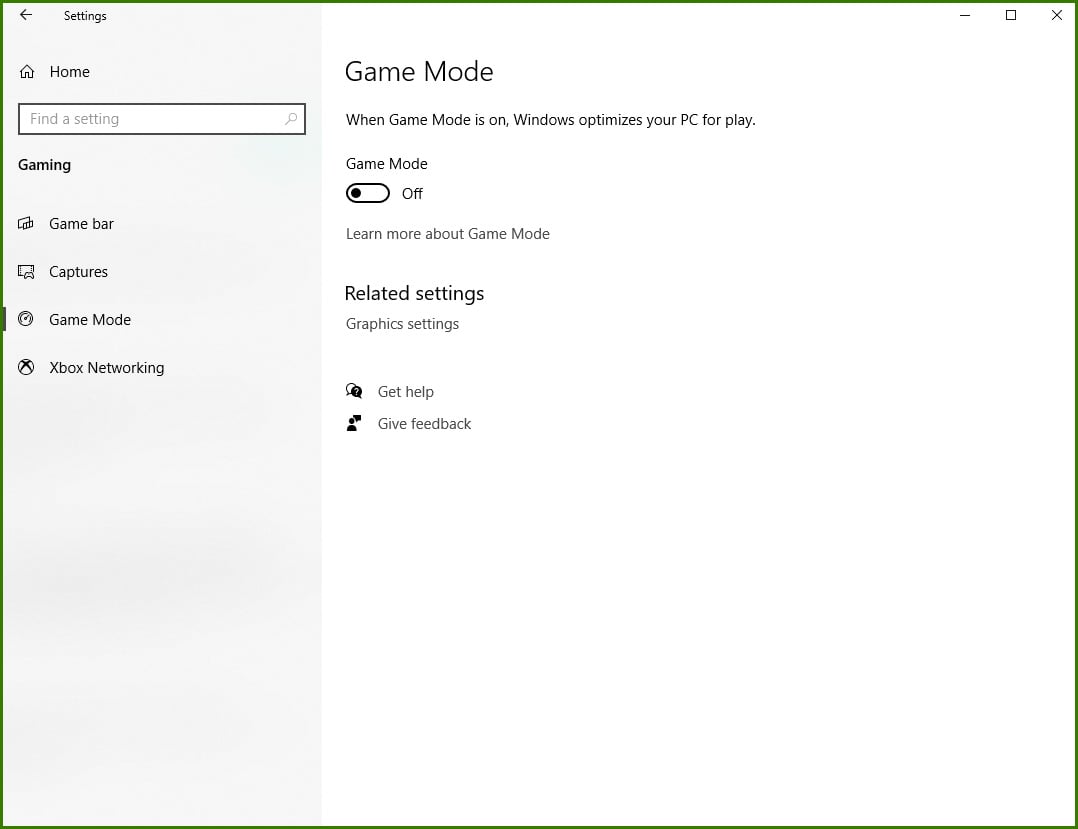Minimize the Settings window
Screen dimensions: 1078x829
click(965, 15)
